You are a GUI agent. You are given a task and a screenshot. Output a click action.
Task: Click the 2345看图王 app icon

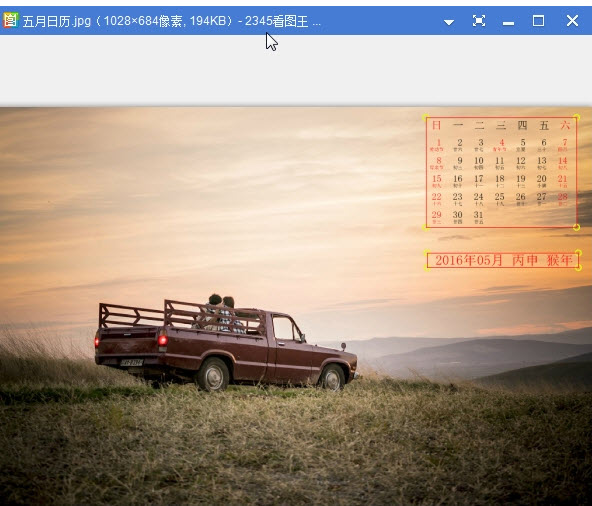pyautogui.click(x=10, y=20)
